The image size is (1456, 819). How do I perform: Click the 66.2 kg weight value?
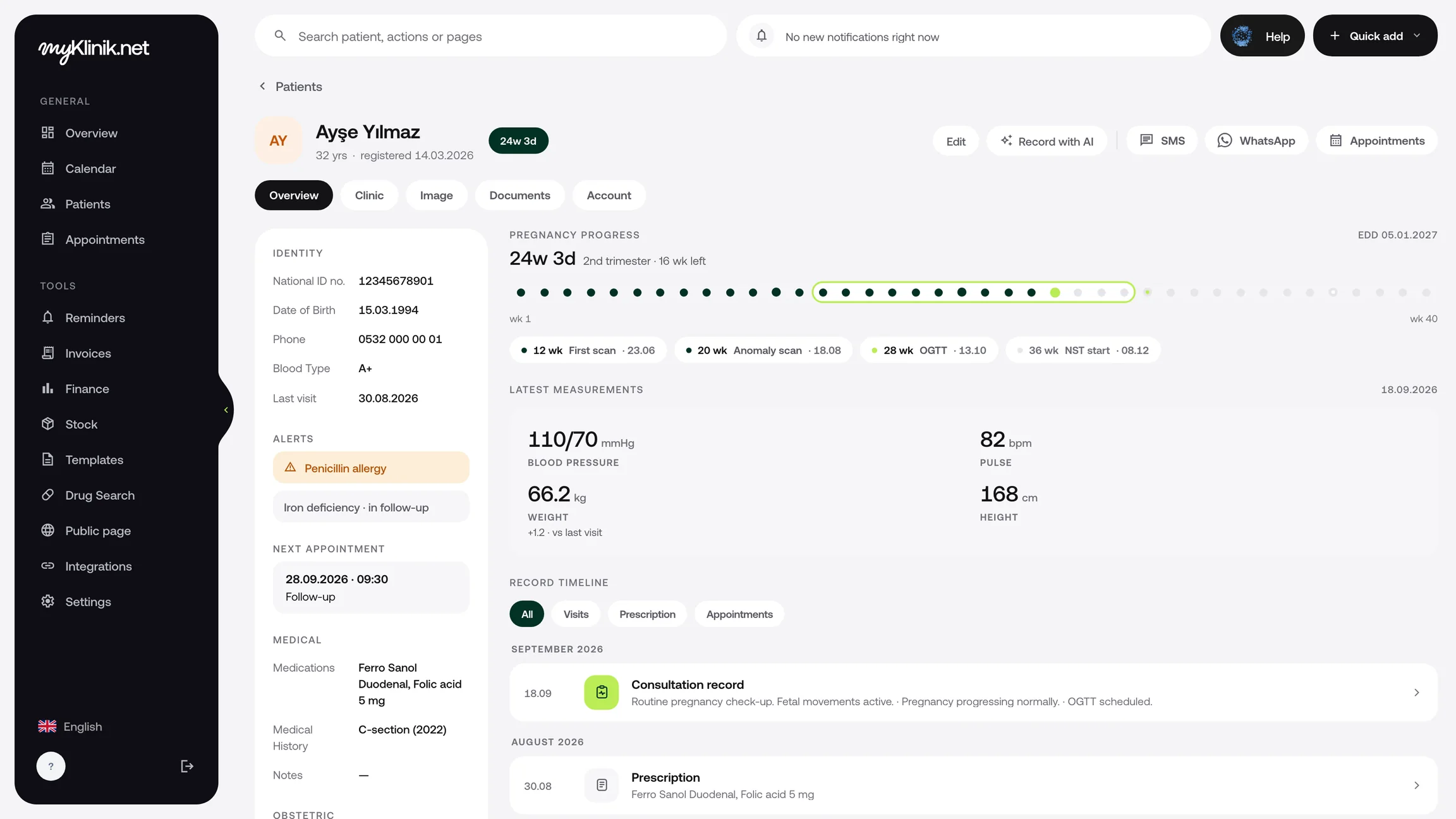coord(549,494)
